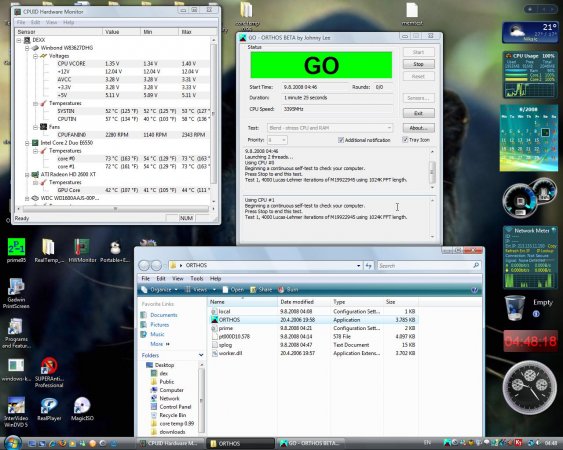
Task: Open Gadwin PrintScreen desktop icon
Action: [x=16, y=287]
